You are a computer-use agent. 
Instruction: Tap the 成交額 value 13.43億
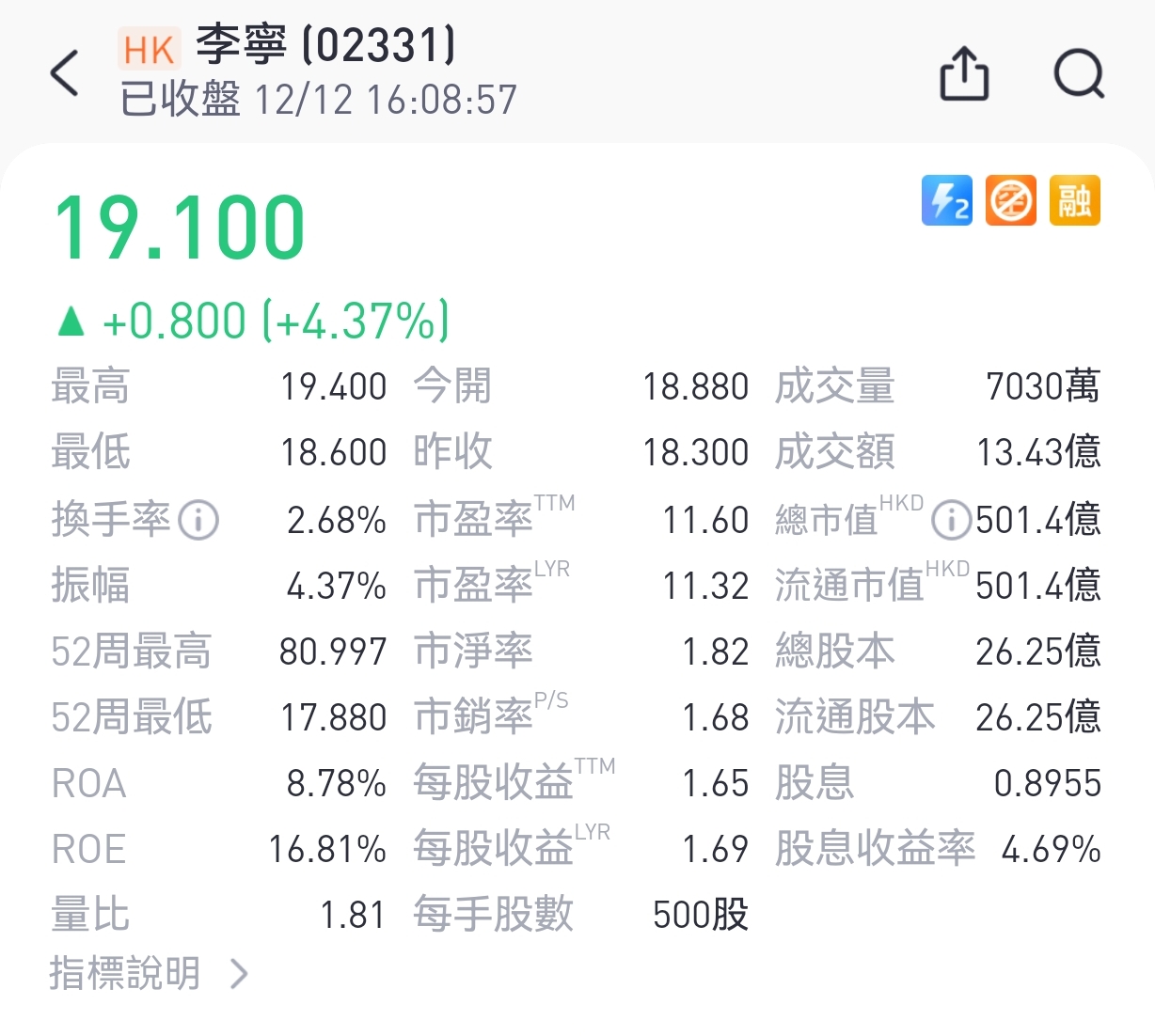pyautogui.click(x=1038, y=452)
